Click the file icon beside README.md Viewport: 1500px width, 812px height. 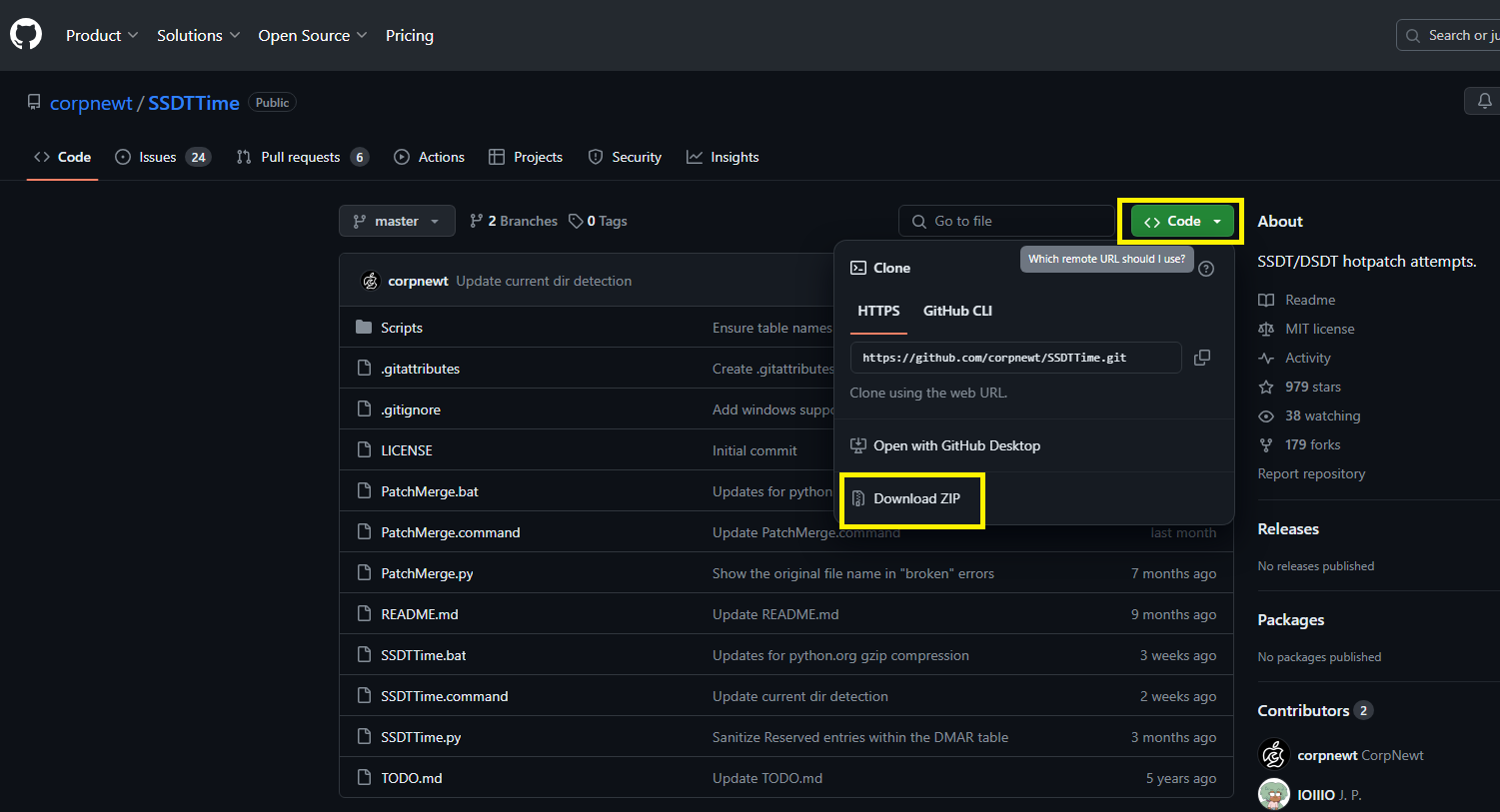tap(364, 614)
